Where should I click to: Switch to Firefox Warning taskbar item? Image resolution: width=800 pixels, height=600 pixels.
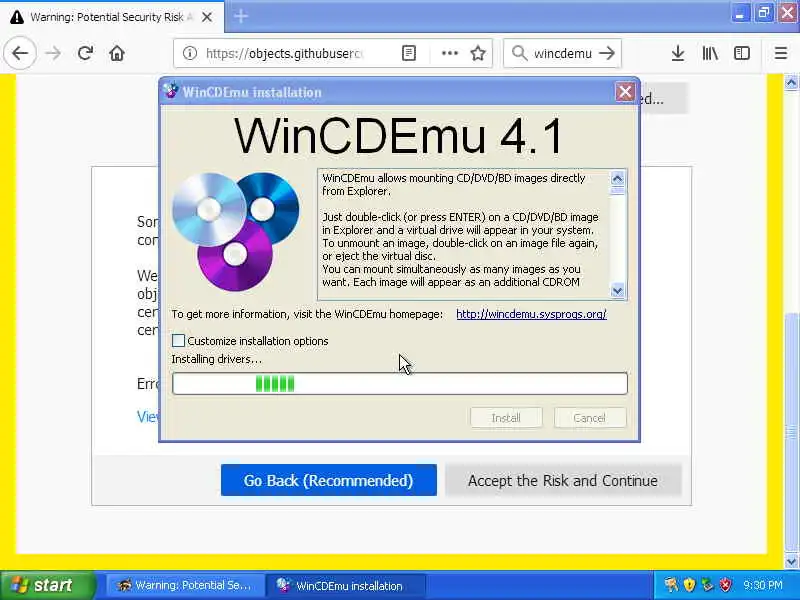(x=185, y=586)
